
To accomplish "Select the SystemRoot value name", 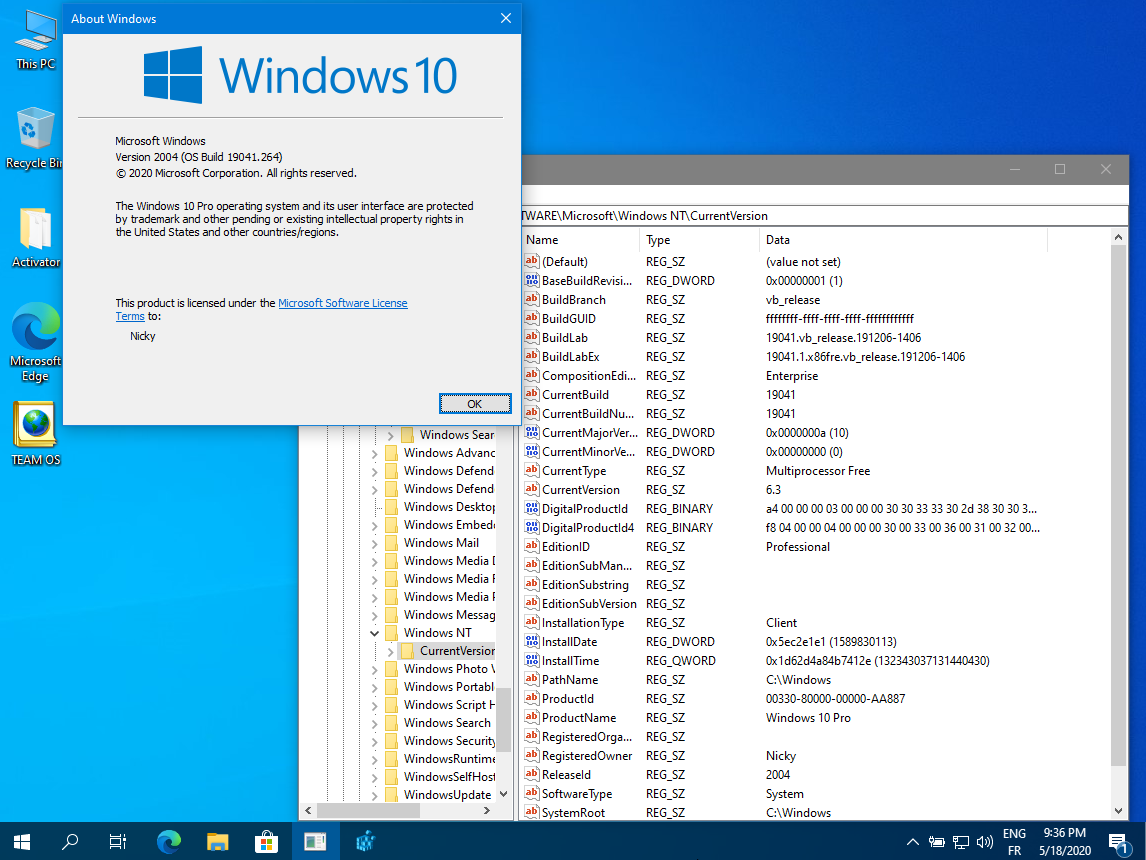I will click(574, 813).
